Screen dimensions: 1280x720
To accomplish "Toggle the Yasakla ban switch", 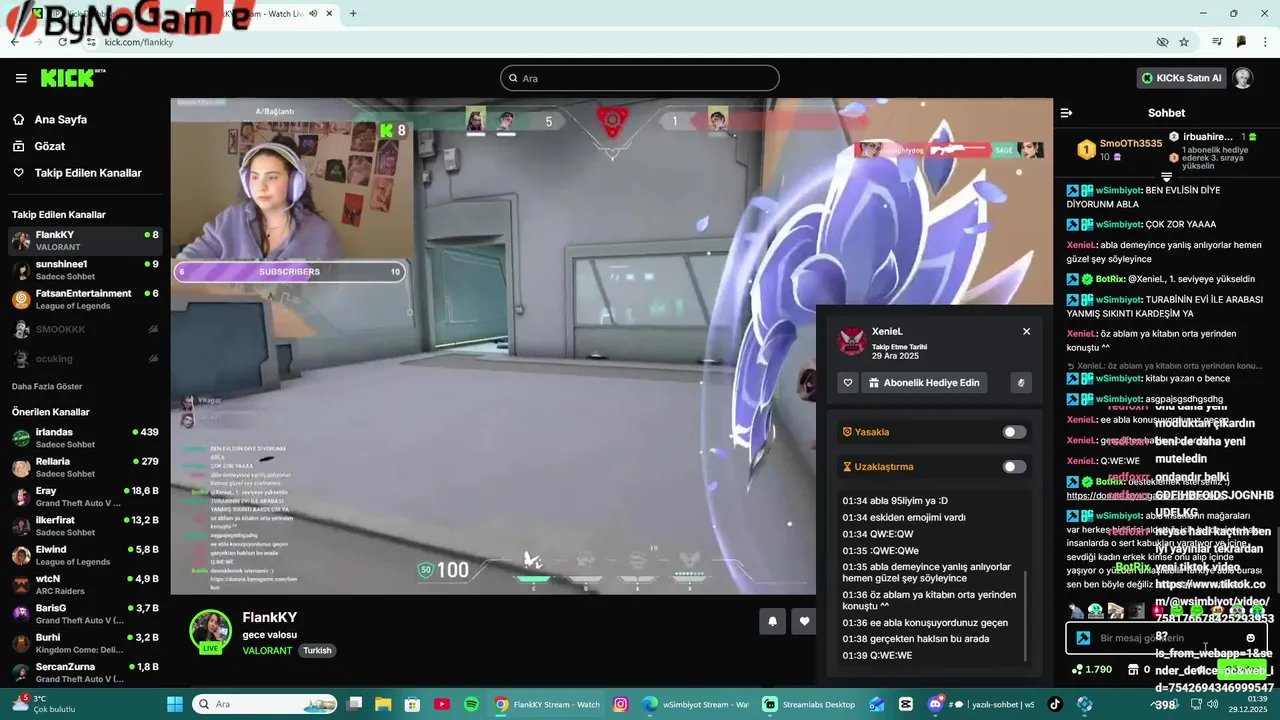I will (x=1014, y=432).
